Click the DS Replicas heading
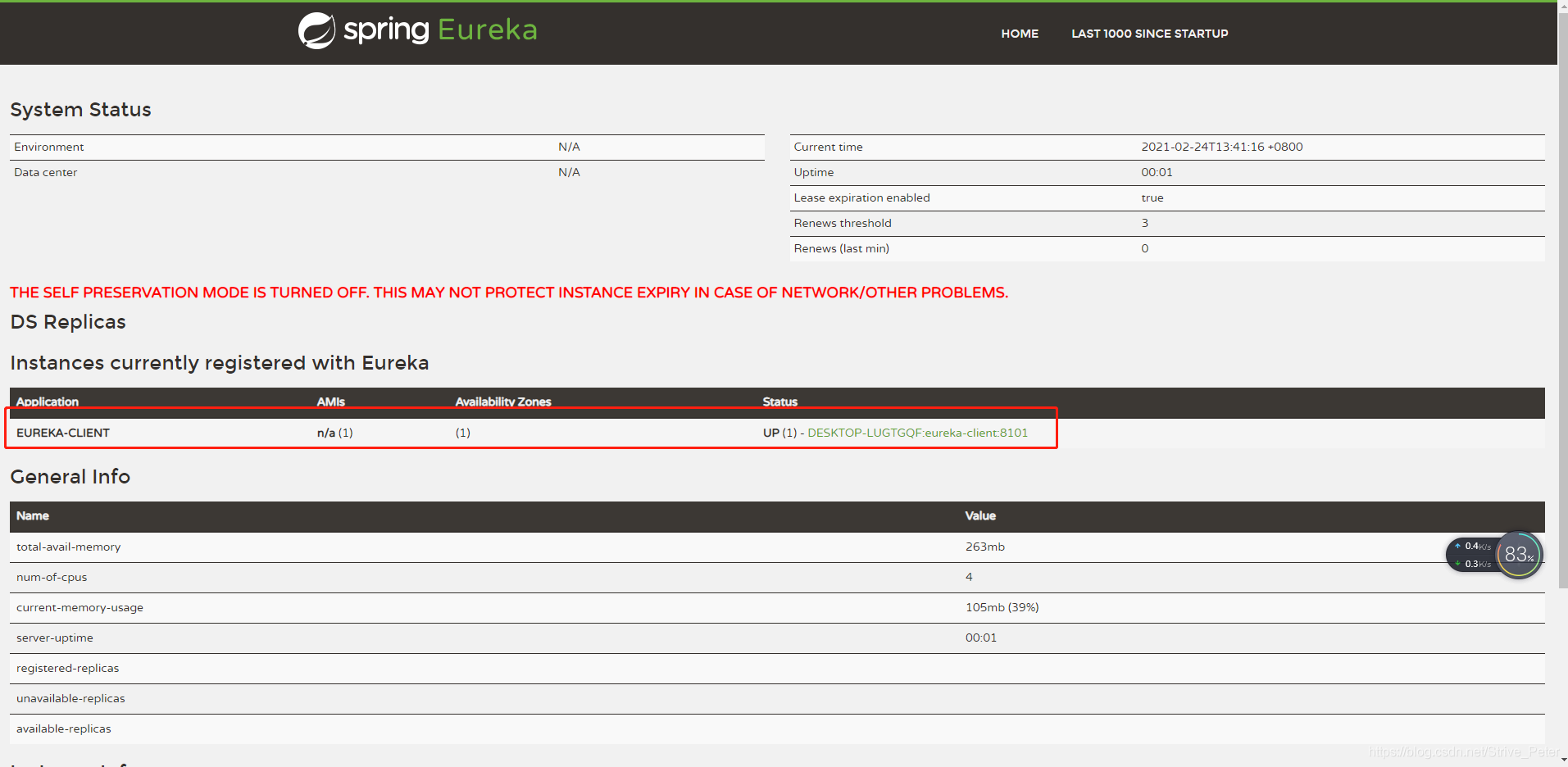The image size is (1568, 767). coord(68,322)
